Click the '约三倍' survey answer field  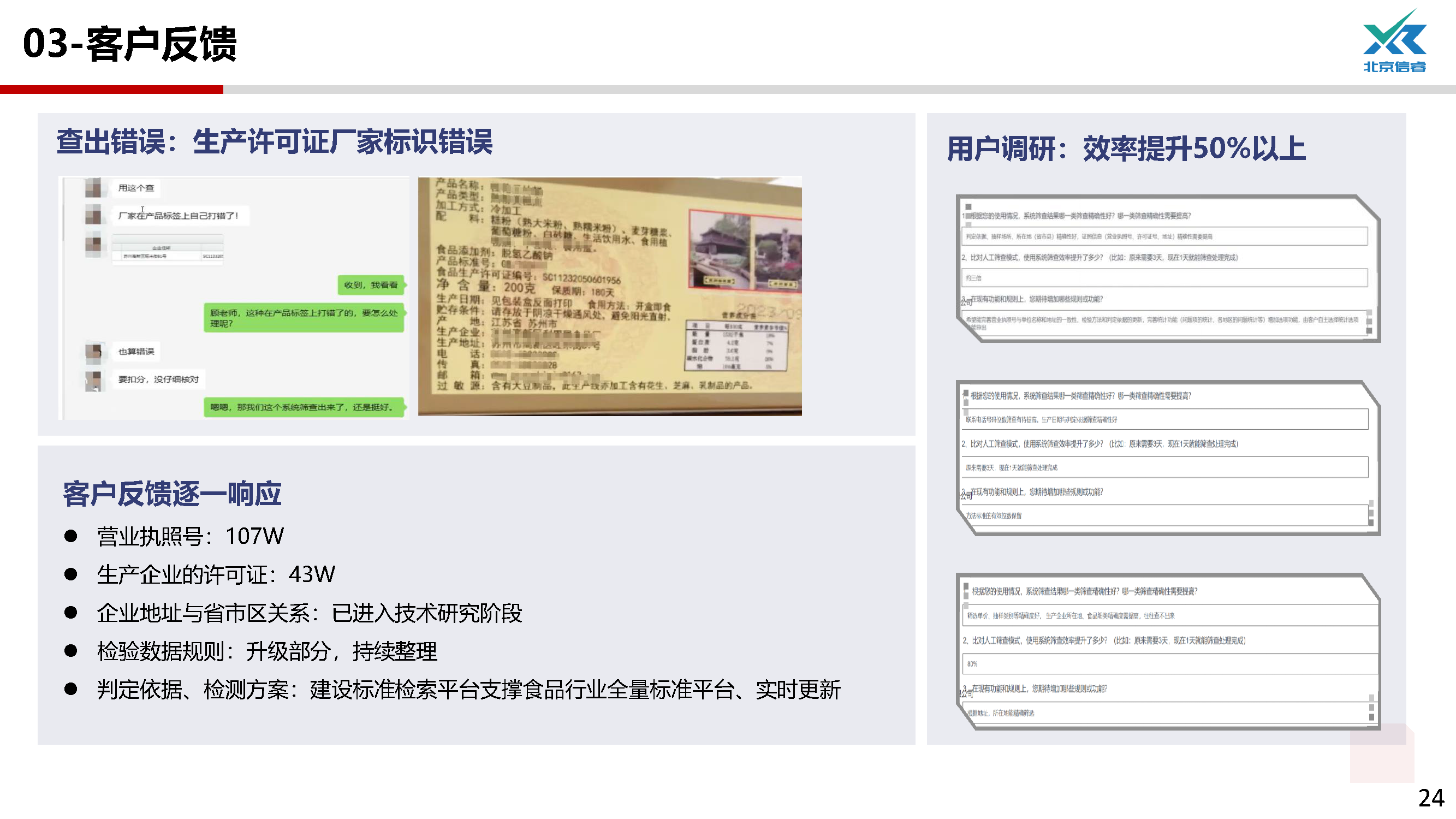(1164, 278)
